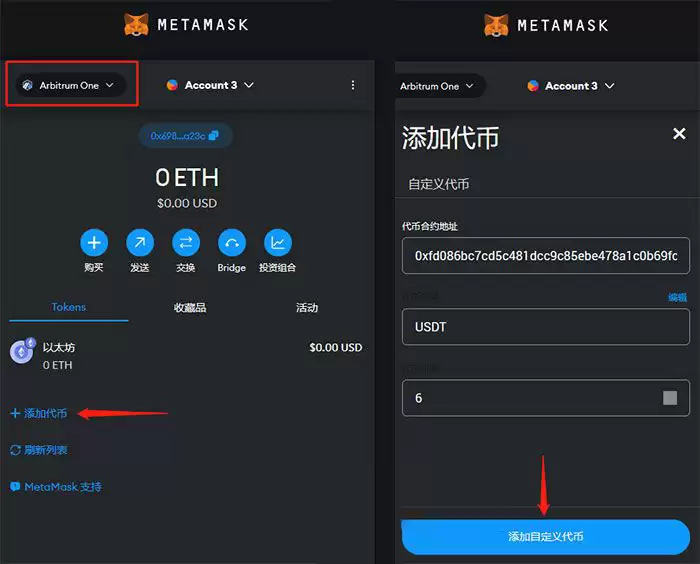This screenshot has height=564, width=700.
Task: Click the token contract address input field
Action: [546, 255]
